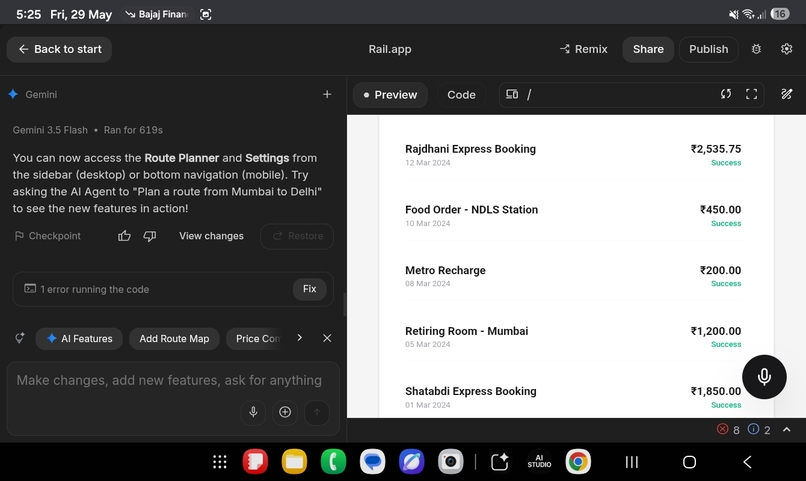This screenshot has height=481, width=806.
Task: Open the Messages app in taskbar
Action: 372,461
